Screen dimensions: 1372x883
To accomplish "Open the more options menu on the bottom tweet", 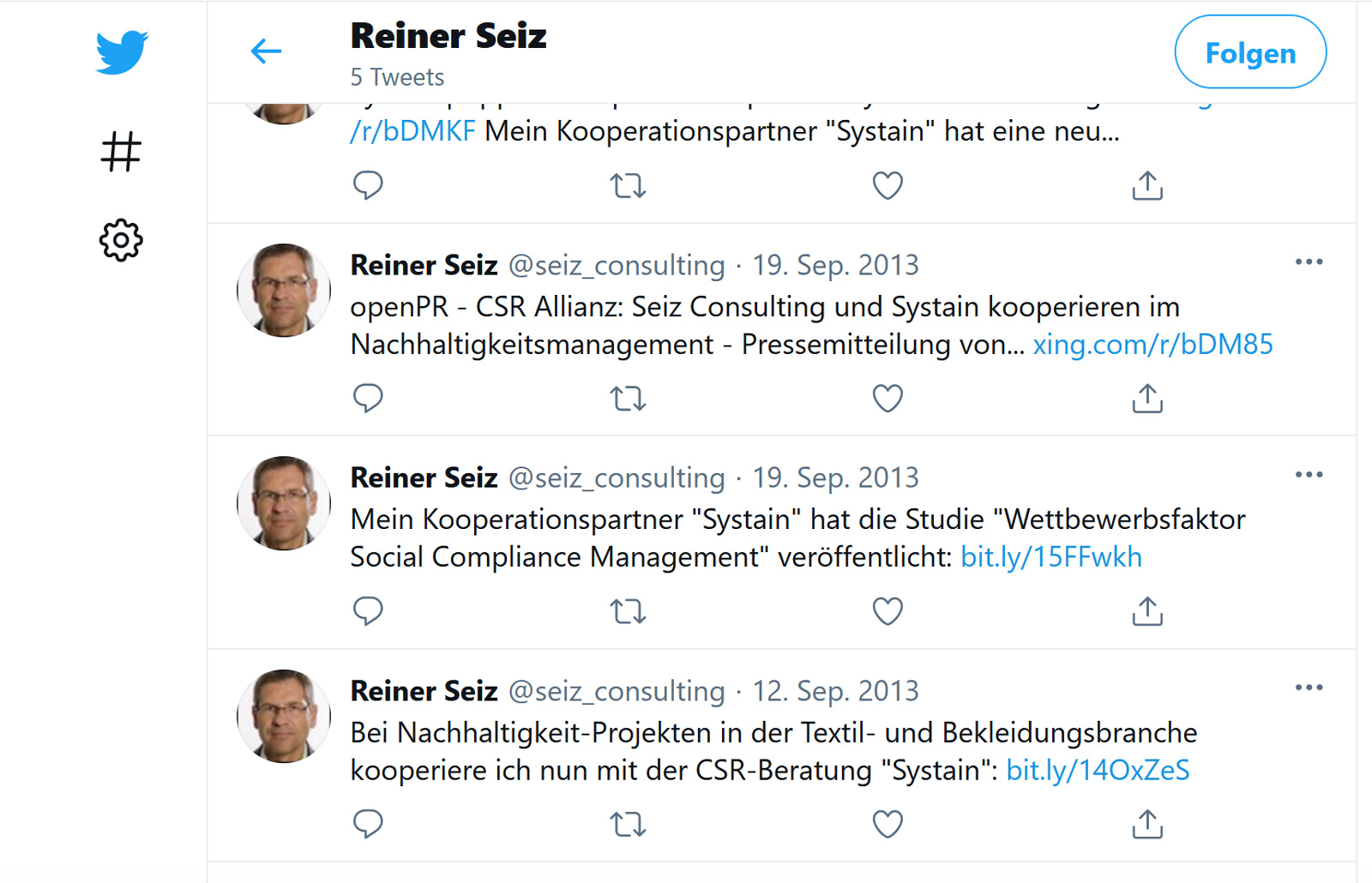I will pyautogui.click(x=1309, y=687).
